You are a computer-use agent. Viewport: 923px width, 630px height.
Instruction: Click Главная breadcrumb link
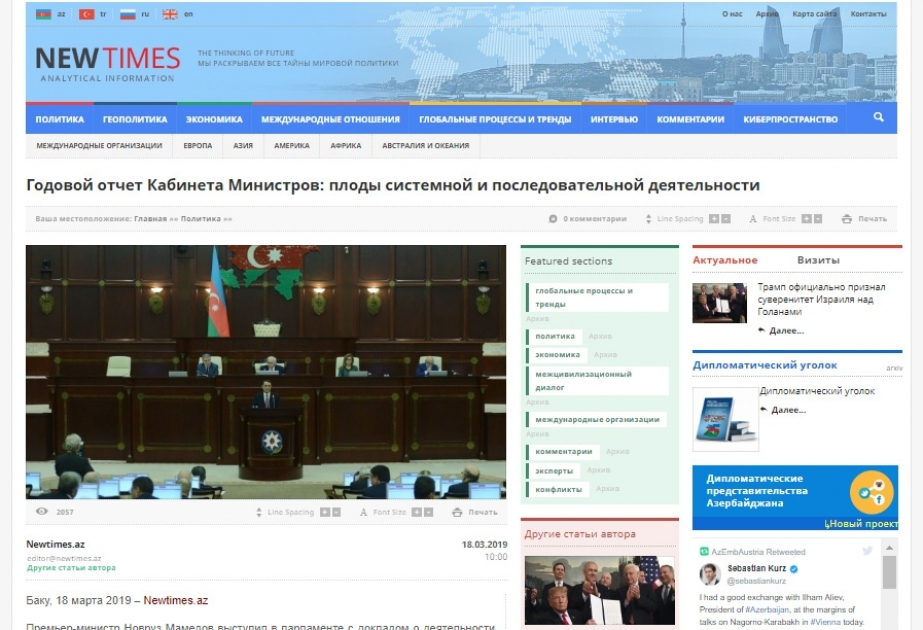[150, 218]
